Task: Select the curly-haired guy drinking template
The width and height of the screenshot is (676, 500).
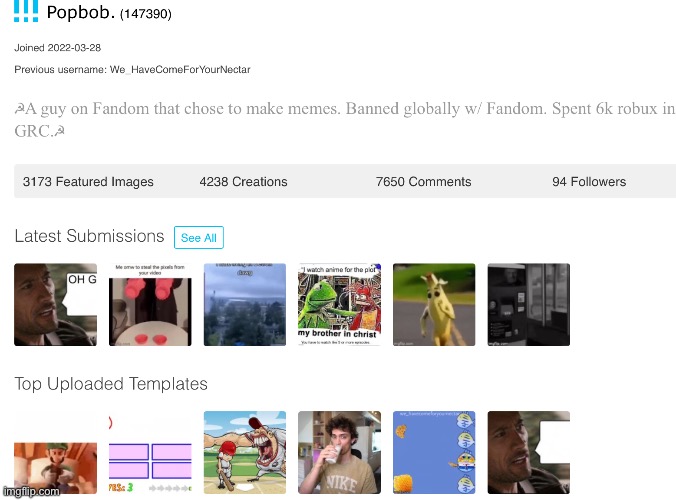Action: pos(339,452)
